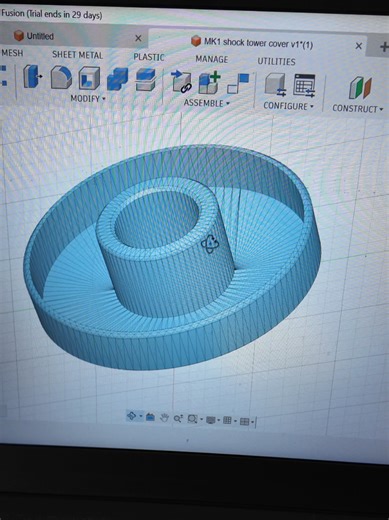
Task: Expand the zoom window dropdown arrow
Action: [201, 419]
